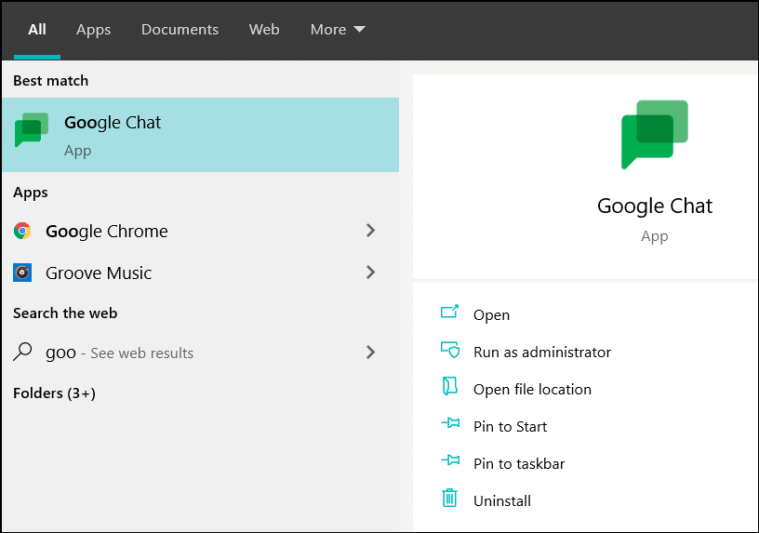Open the More filter dropdown
This screenshot has width=759, height=533.
click(x=337, y=29)
